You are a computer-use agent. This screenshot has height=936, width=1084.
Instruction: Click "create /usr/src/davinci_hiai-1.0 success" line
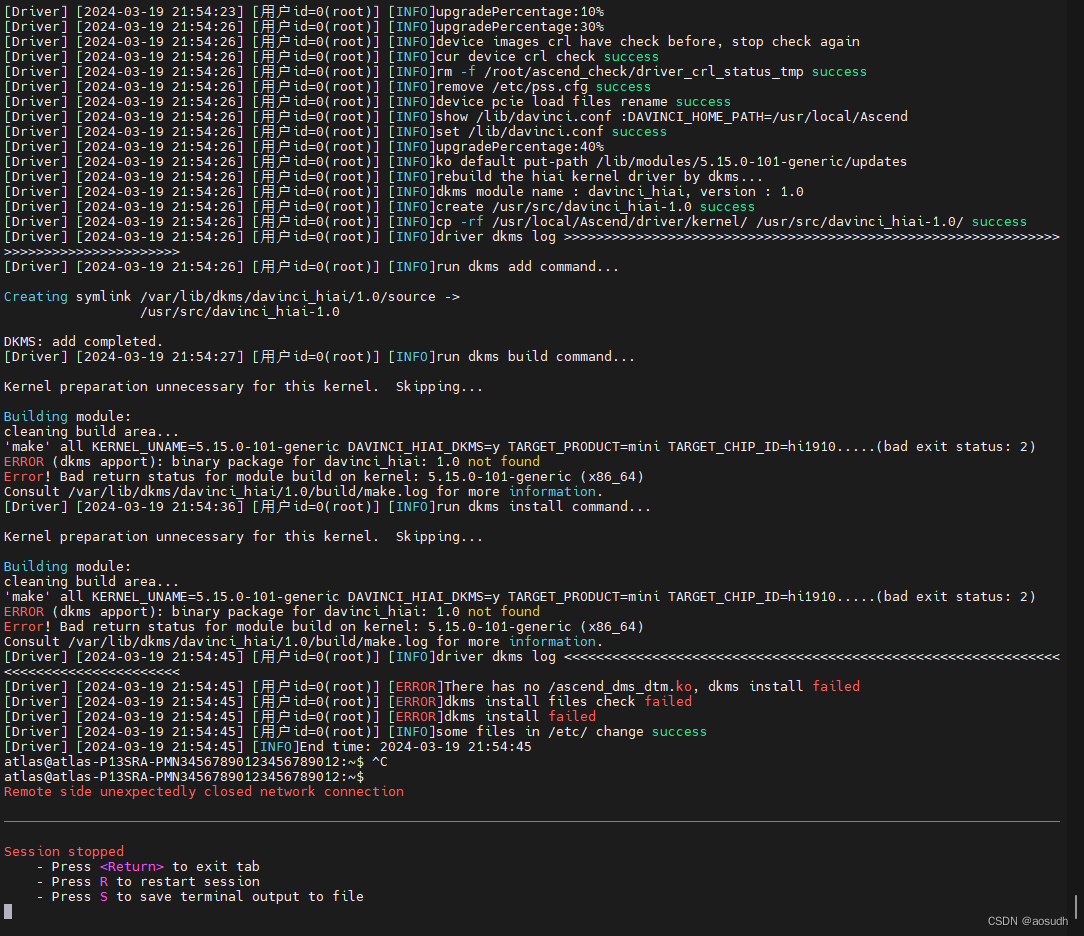click(380, 207)
